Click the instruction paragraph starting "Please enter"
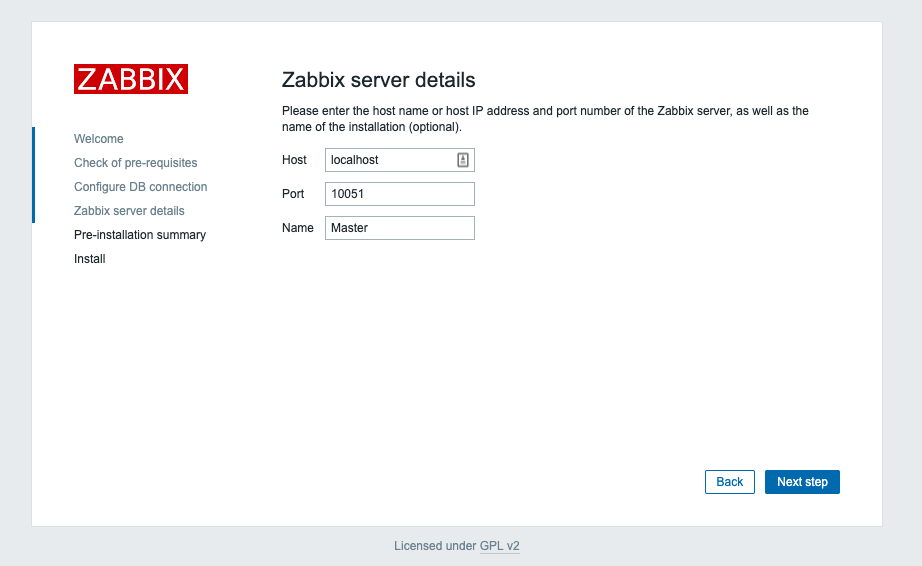Image resolution: width=922 pixels, height=566 pixels. (545, 119)
